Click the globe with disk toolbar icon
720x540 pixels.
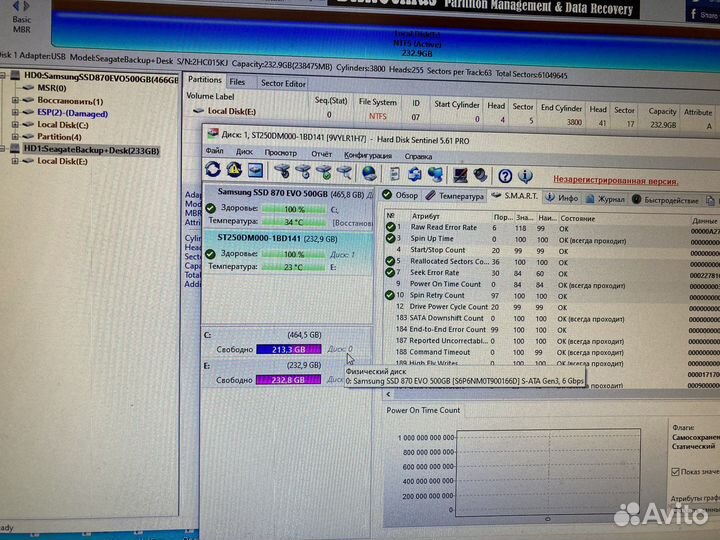pos(369,174)
